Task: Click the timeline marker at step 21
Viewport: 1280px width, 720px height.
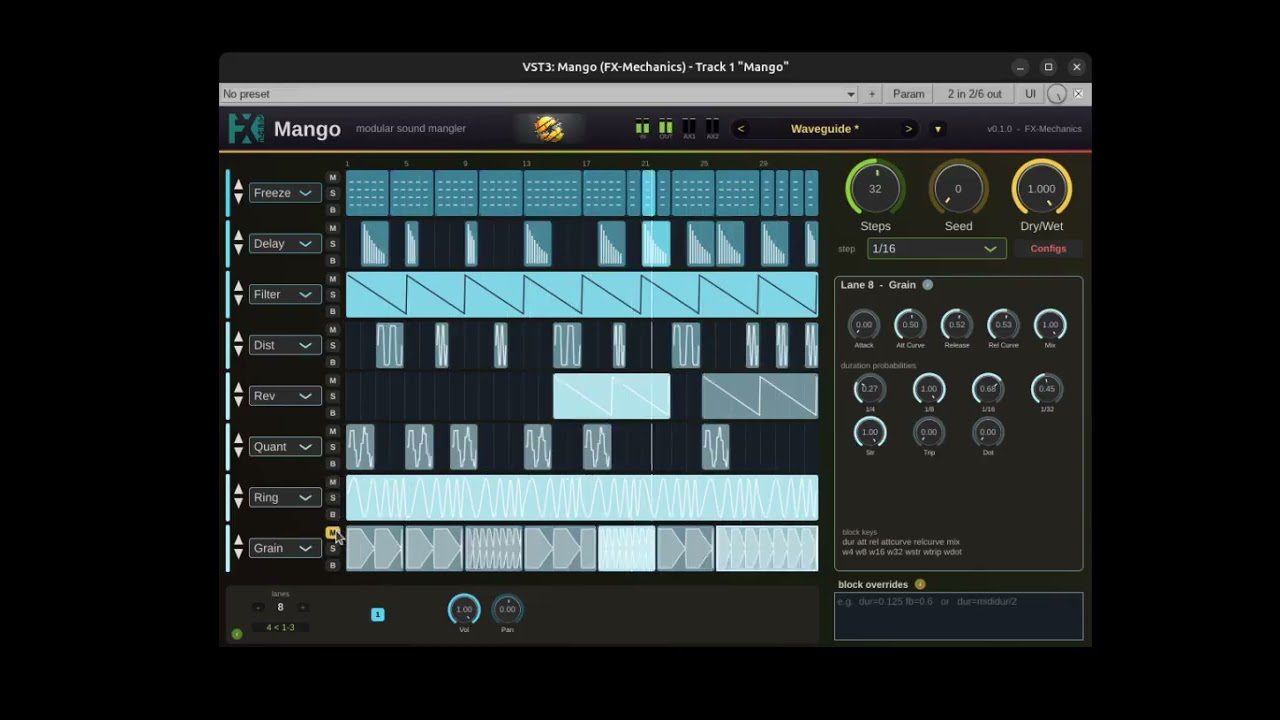Action: [645, 163]
